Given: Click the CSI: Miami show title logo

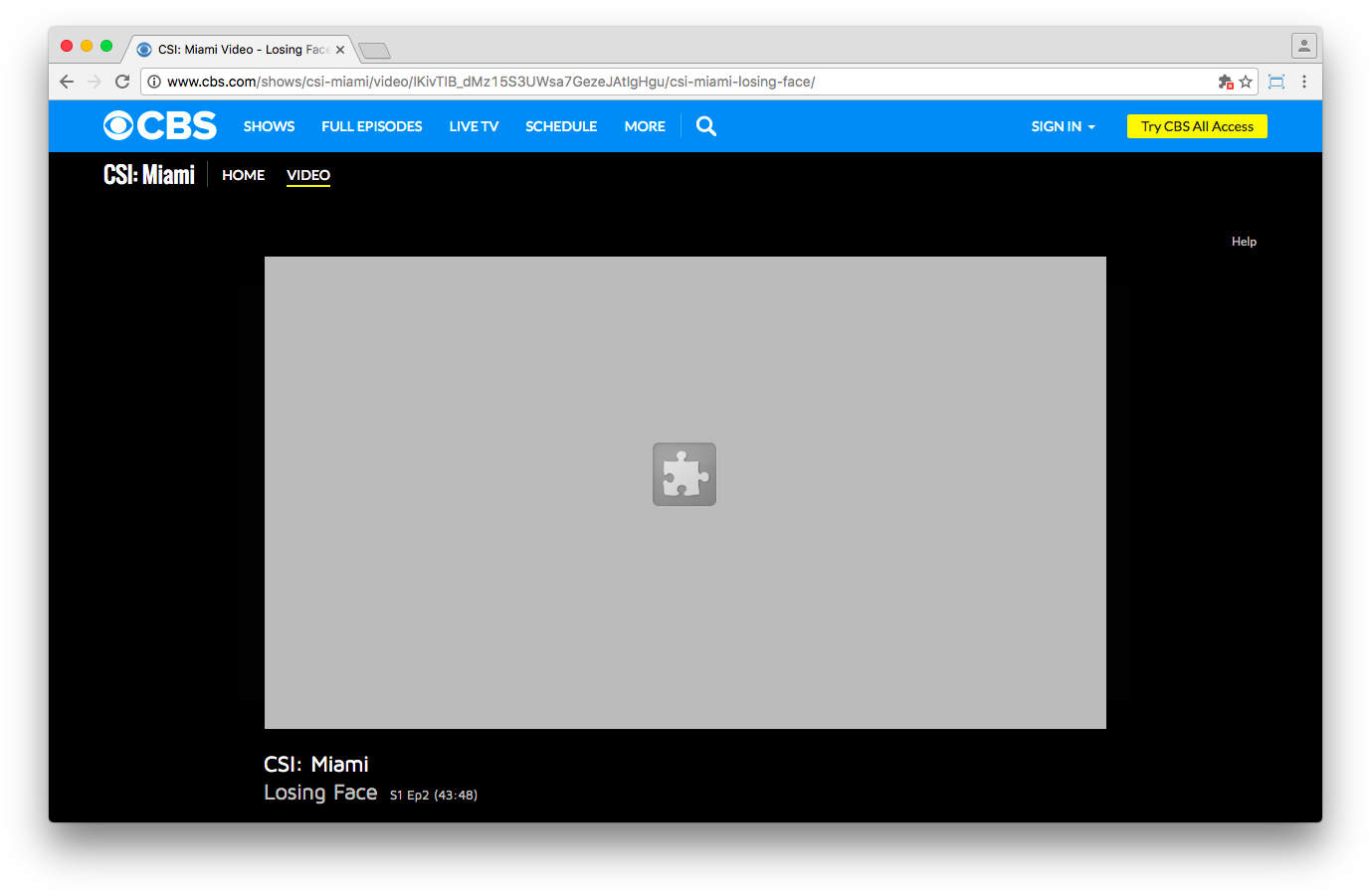Looking at the screenshot, I should 149,175.
